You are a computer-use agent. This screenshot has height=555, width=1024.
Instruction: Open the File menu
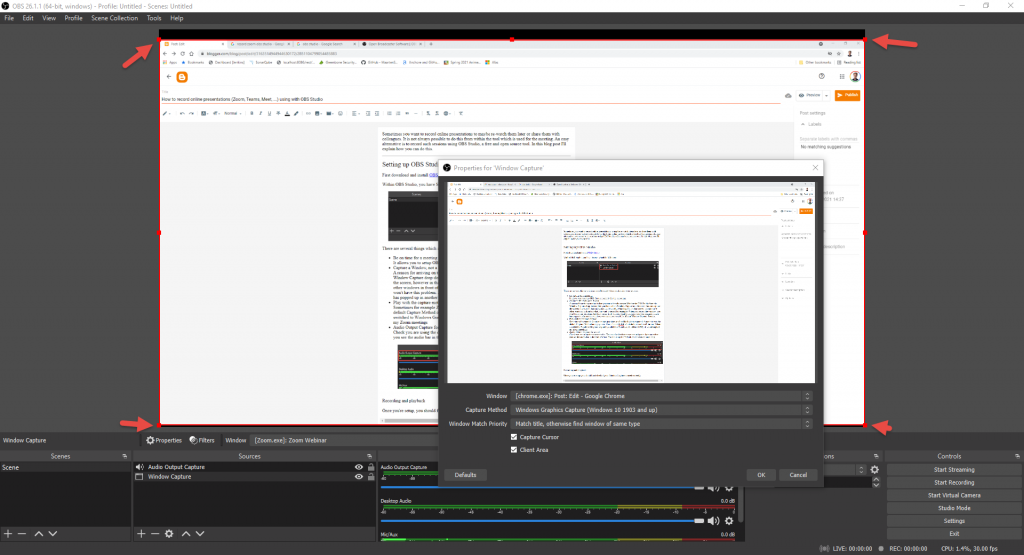pos(9,18)
